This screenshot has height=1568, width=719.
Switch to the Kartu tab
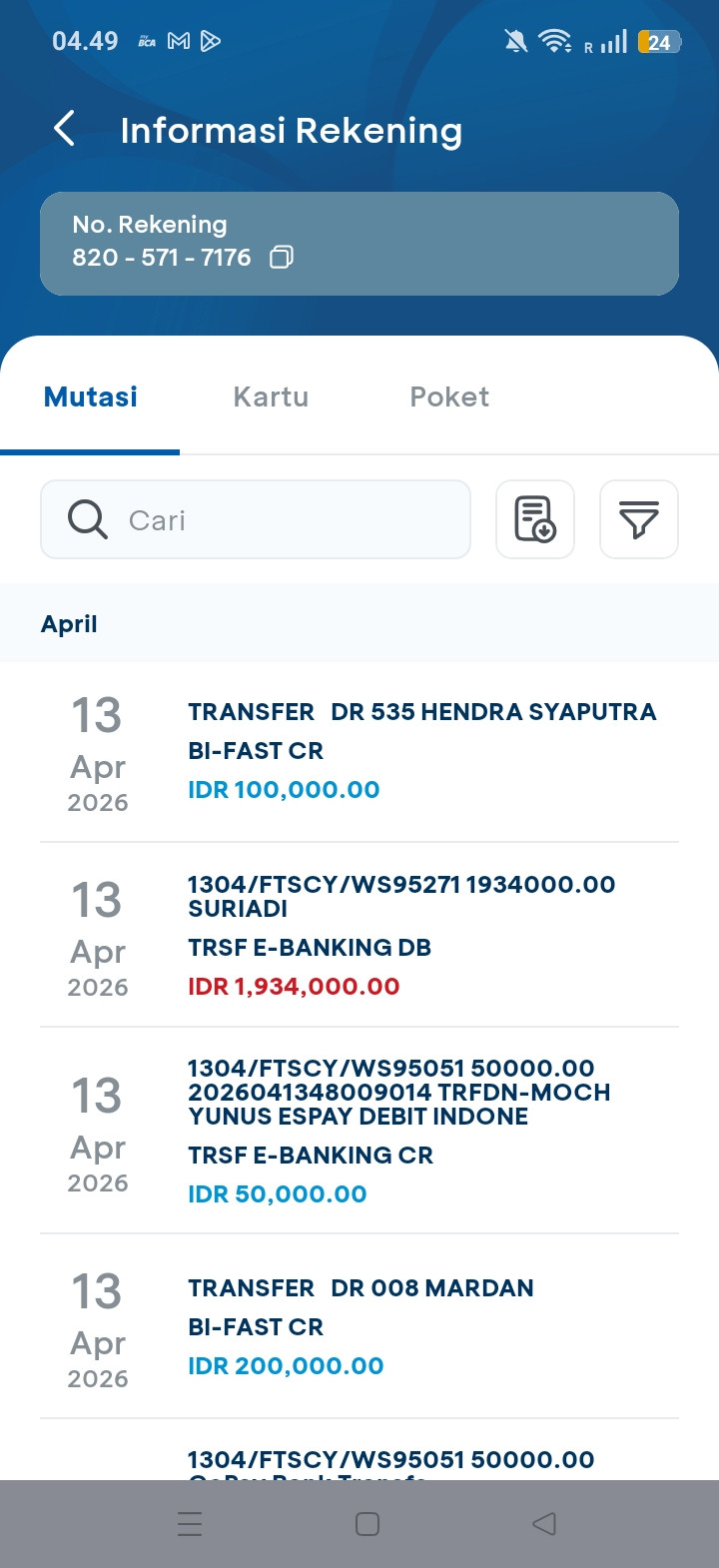click(x=271, y=397)
